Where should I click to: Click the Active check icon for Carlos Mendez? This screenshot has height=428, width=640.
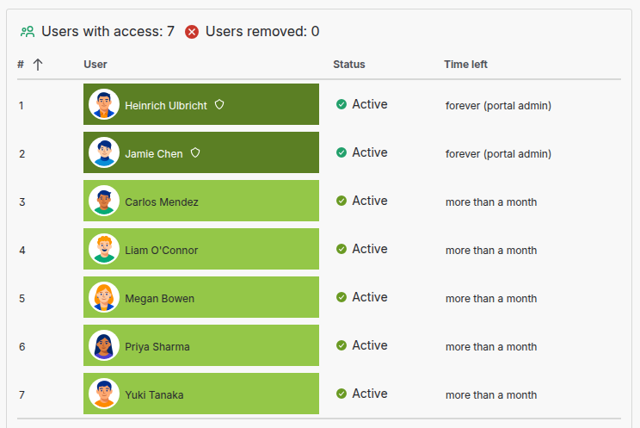[341, 201]
